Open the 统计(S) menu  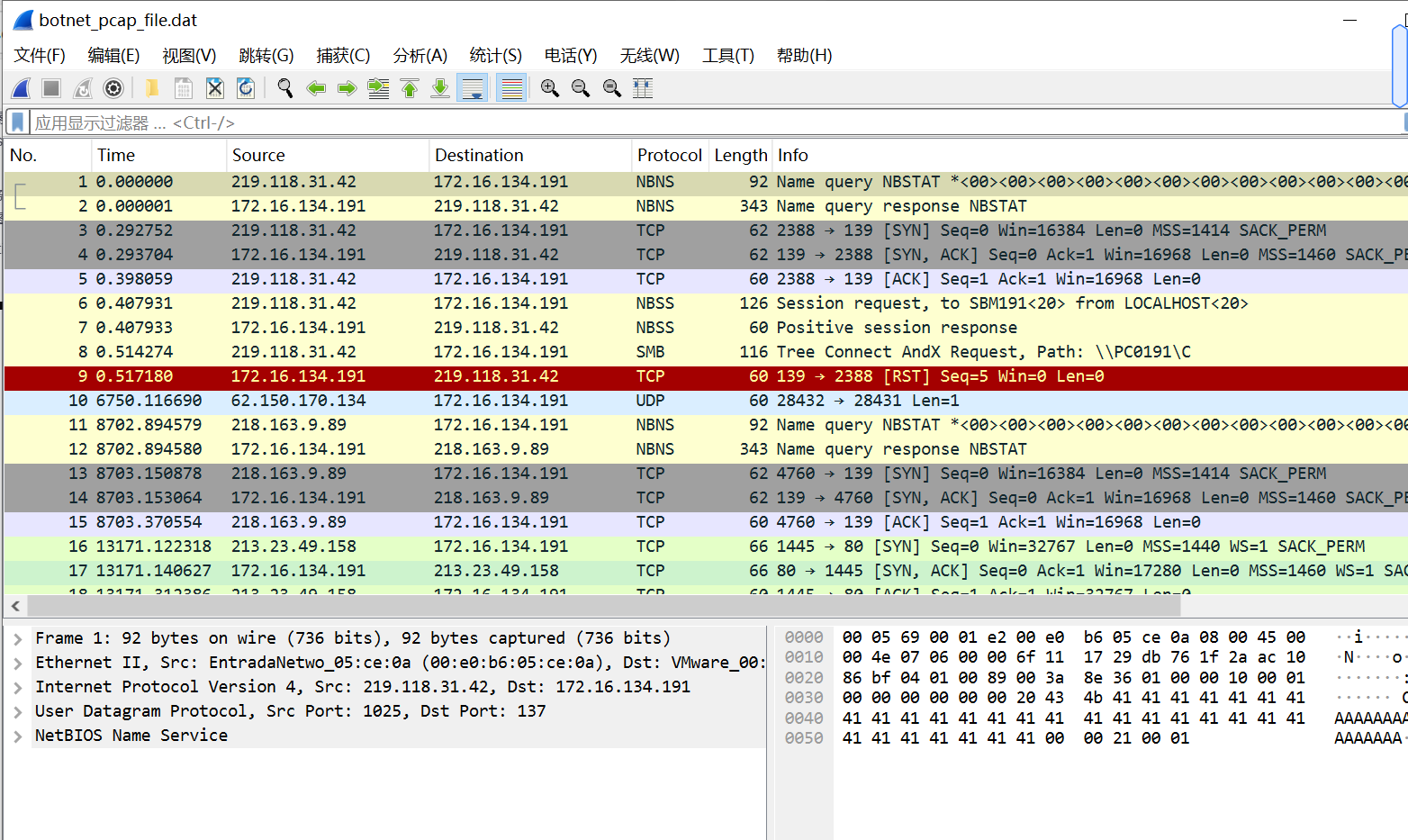[x=496, y=56]
